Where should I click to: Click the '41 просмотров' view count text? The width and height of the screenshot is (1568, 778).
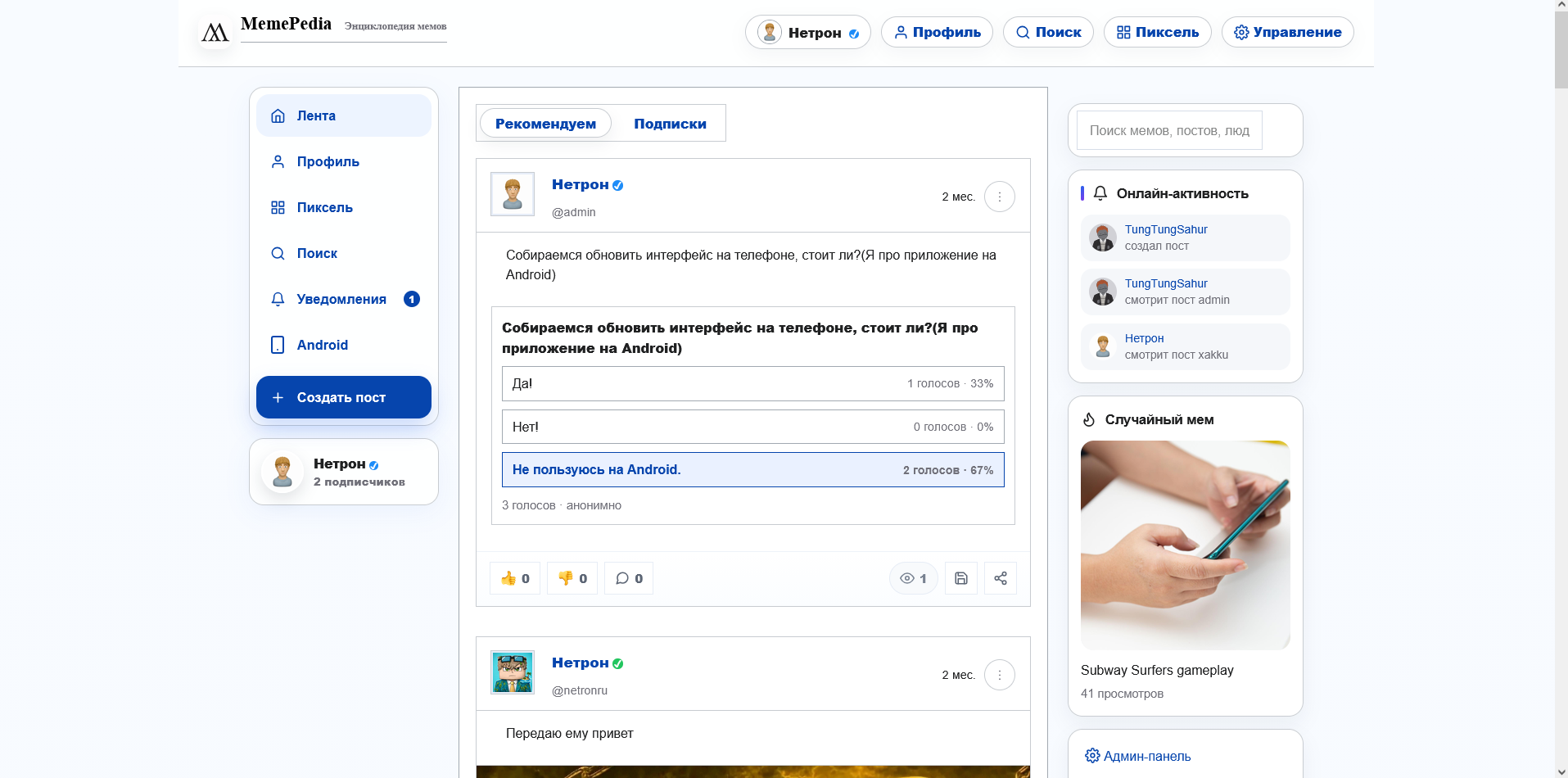pyautogui.click(x=1122, y=694)
